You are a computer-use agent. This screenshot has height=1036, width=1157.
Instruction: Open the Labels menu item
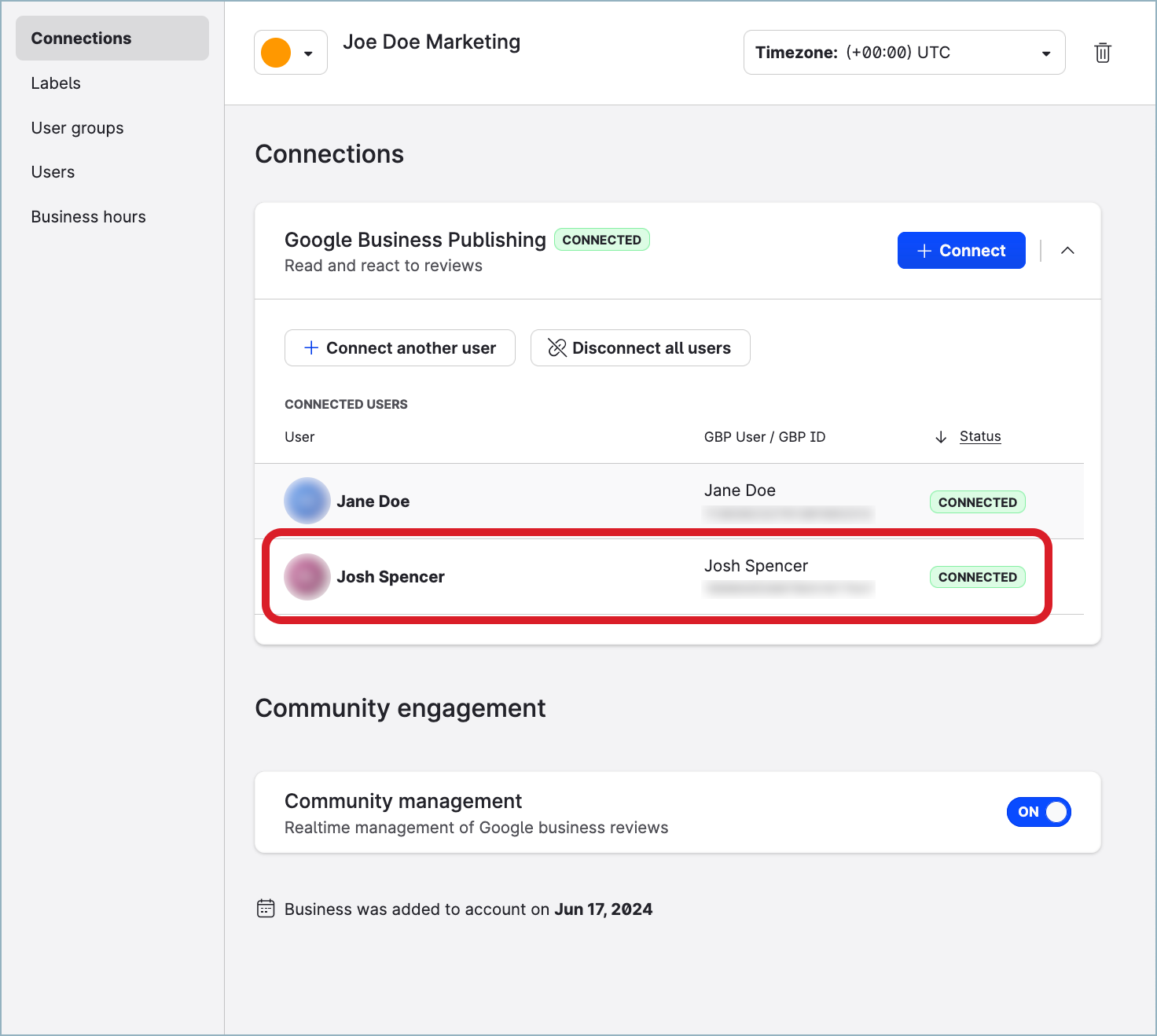coord(56,83)
